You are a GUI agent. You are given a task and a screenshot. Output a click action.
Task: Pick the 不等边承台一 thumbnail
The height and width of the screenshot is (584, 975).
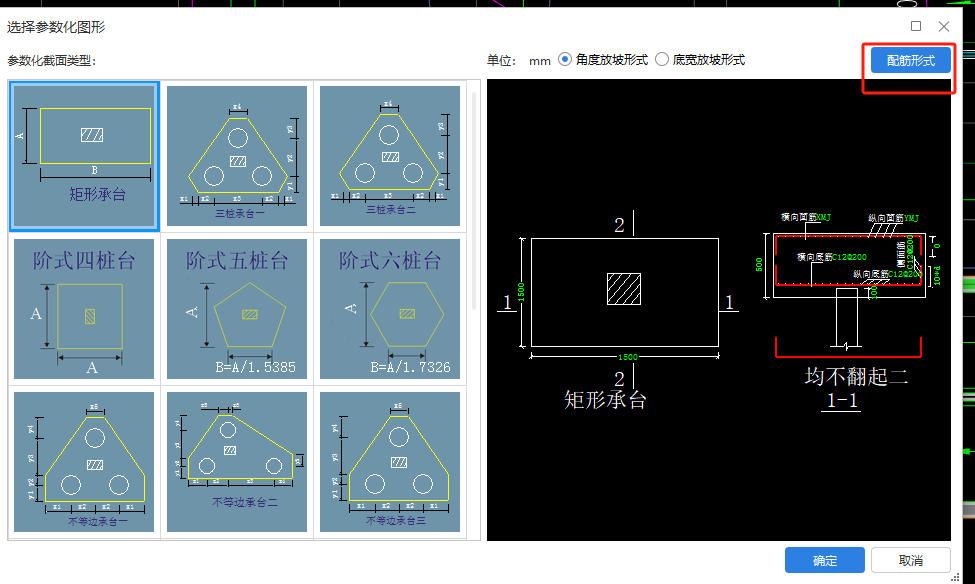(84, 462)
